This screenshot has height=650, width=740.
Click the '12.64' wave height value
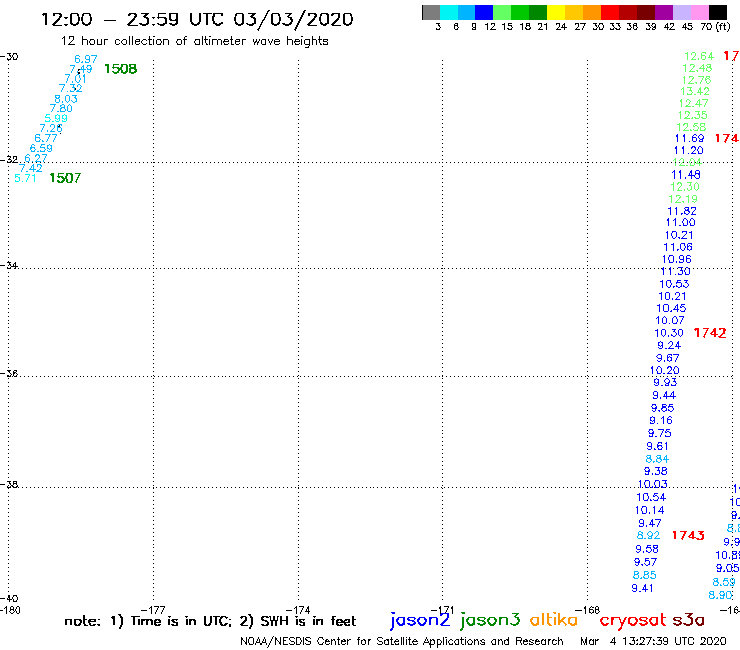click(x=699, y=56)
